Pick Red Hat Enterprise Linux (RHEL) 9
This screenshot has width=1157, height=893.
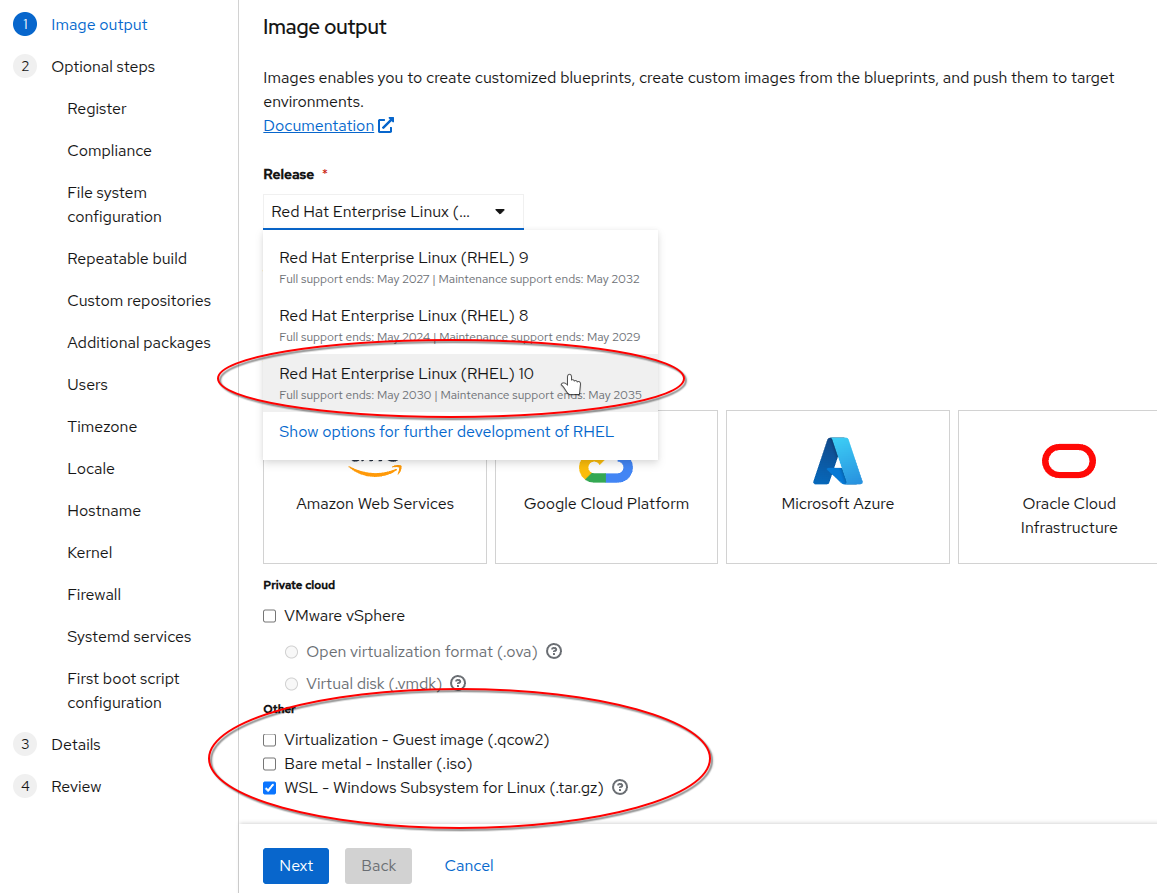403,258
